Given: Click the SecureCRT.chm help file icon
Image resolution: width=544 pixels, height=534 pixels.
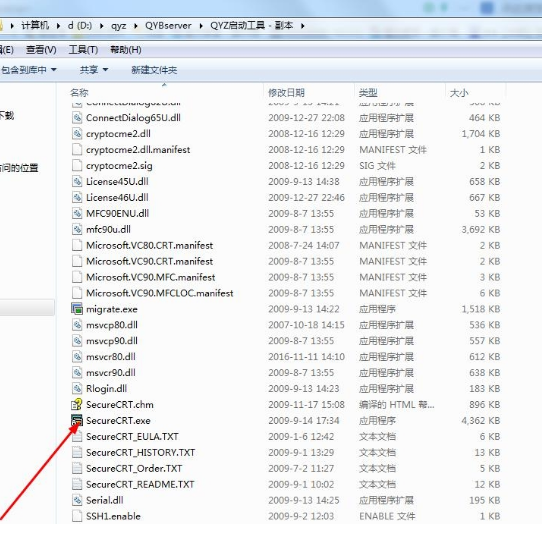Looking at the screenshot, I should pyautogui.click(x=77, y=405).
